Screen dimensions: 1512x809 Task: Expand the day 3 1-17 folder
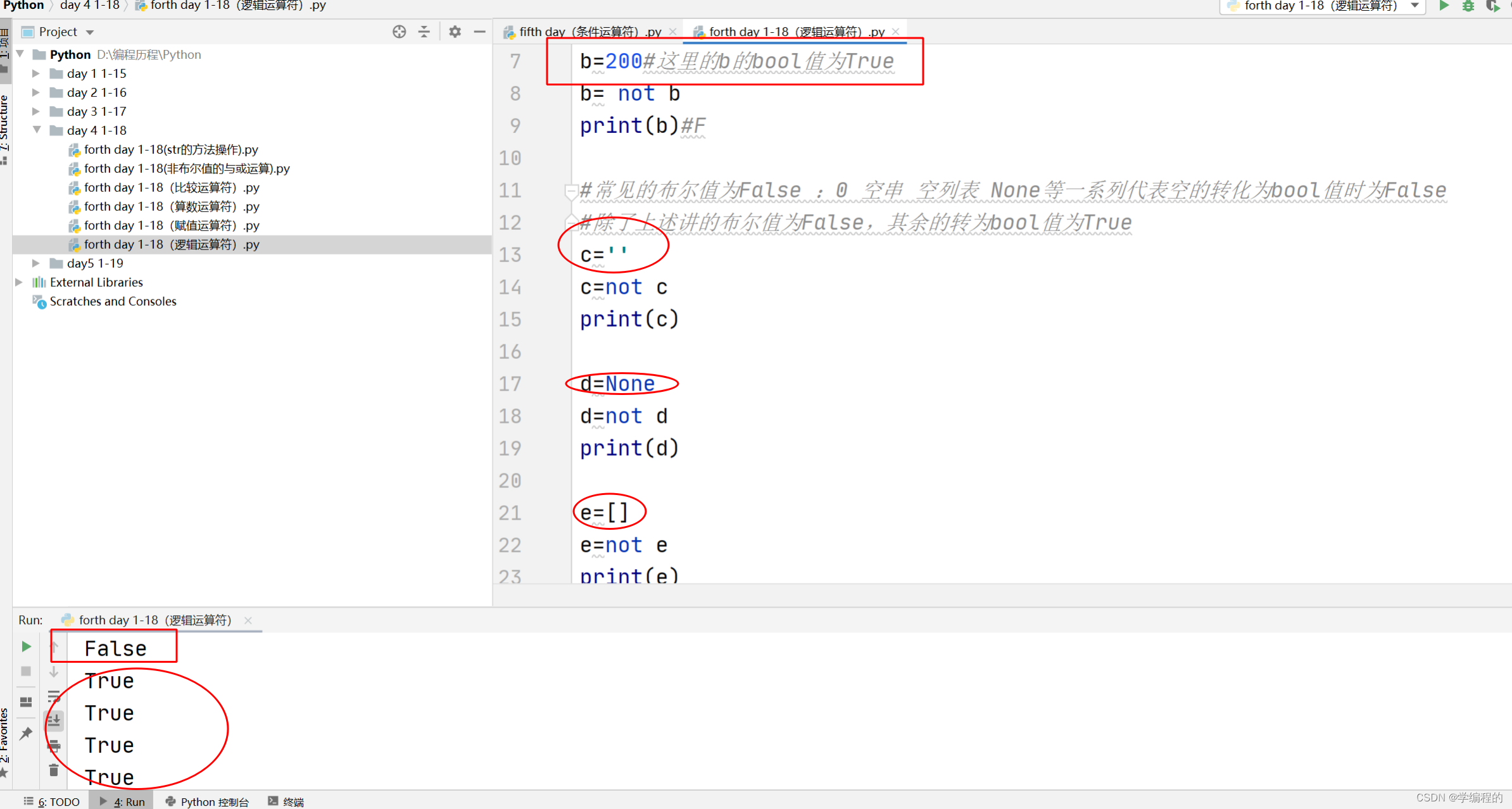pyautogui.click(x=36, y=111)
